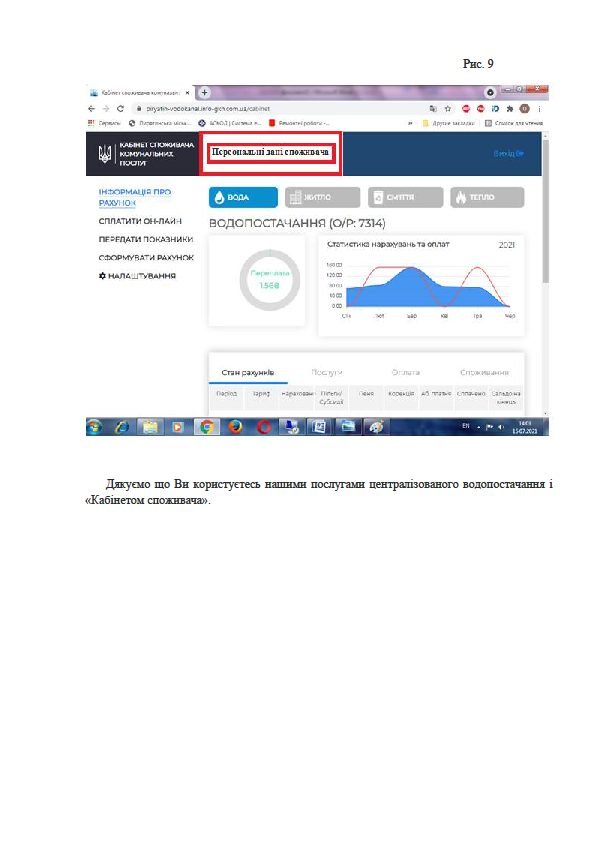Bookmark this page with the star icon

click(x=448, y=108)
